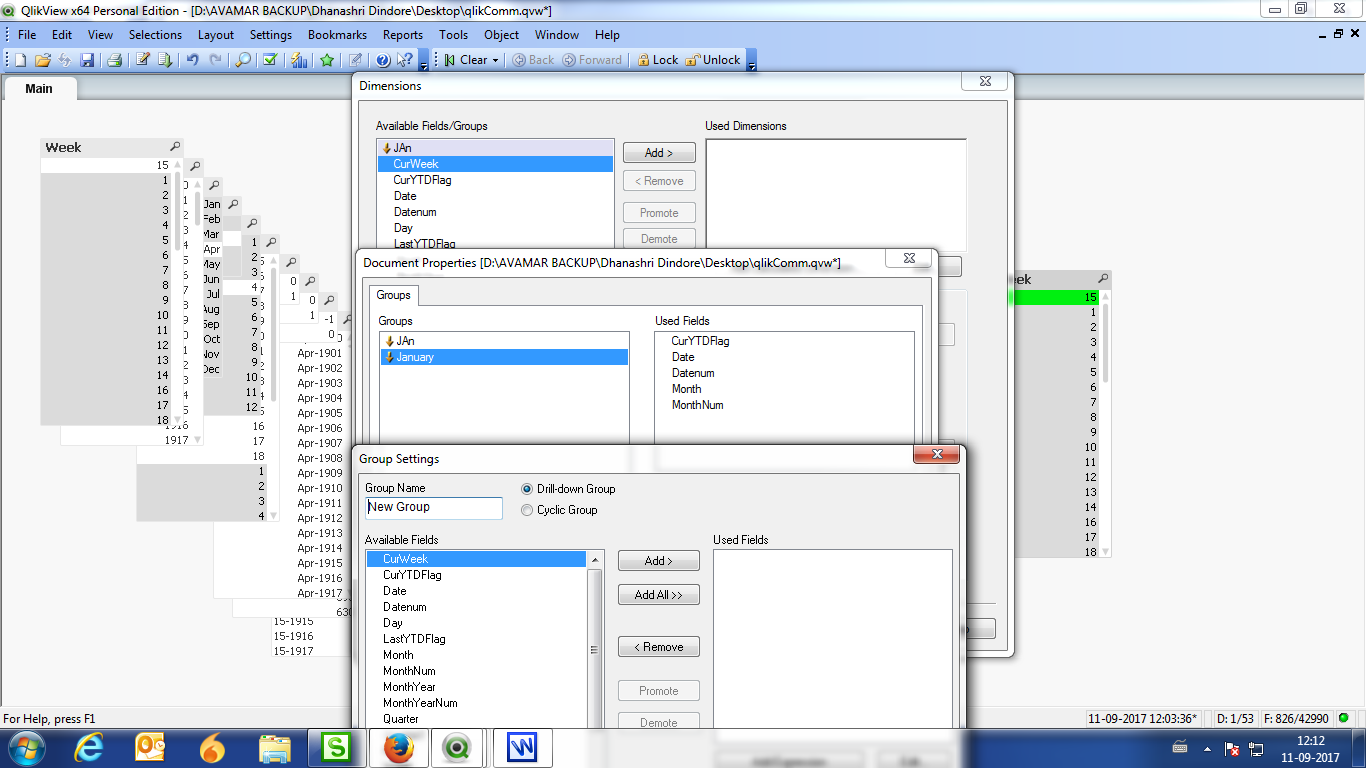1366x768 pixels.
Task: Open the Edit Script toolbar icon
Action: [143, 60]
